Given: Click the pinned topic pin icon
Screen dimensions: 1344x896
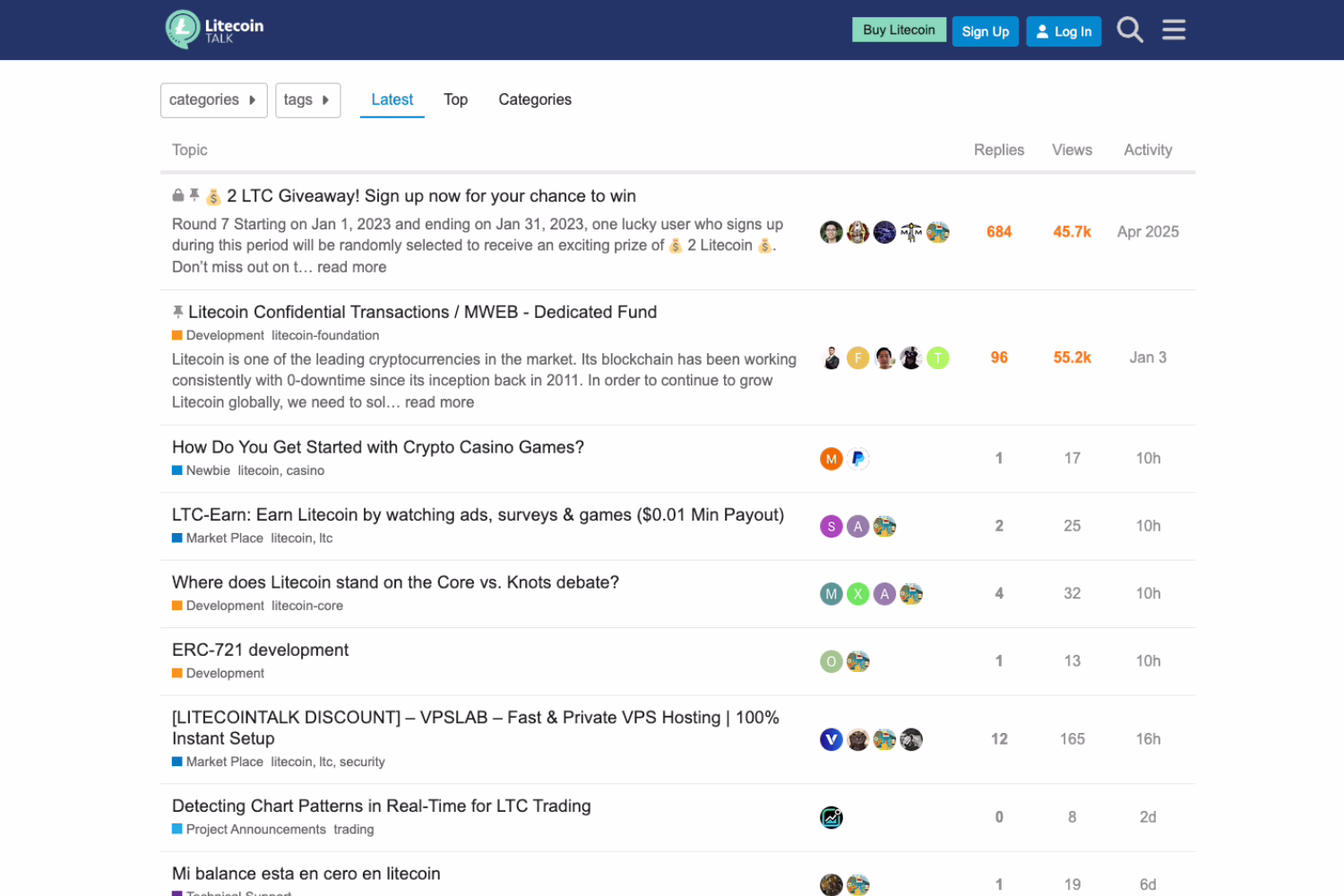Looking at the screenshot, I should point(178,311).
